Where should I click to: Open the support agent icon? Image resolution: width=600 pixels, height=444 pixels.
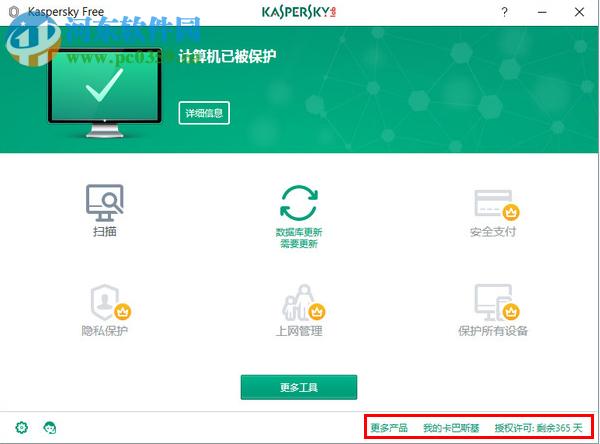point(50,427)
